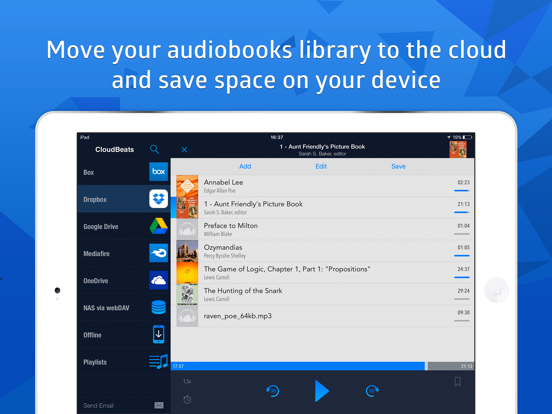
Task: Play the Annabel Lee track
Action: tap(322, 186)
